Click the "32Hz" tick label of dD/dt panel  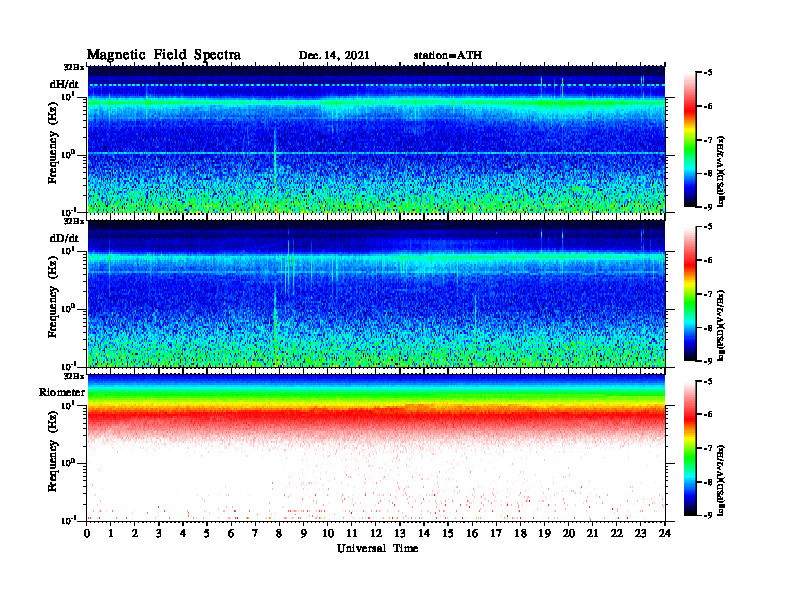point(74,221)
